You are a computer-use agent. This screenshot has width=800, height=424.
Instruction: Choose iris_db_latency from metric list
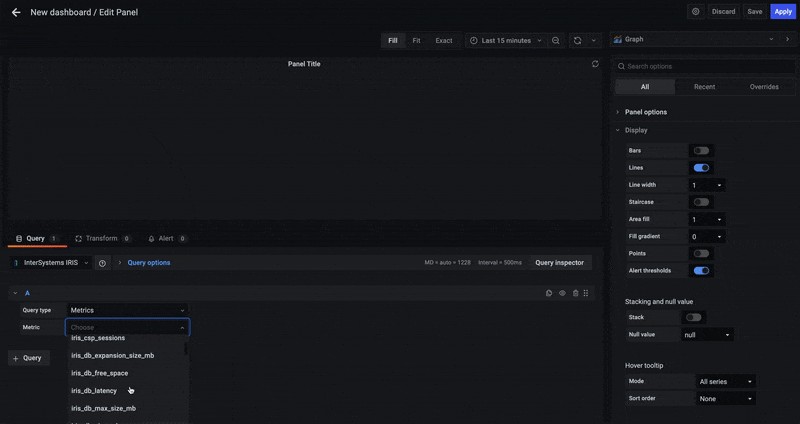(x=94, y=391)
